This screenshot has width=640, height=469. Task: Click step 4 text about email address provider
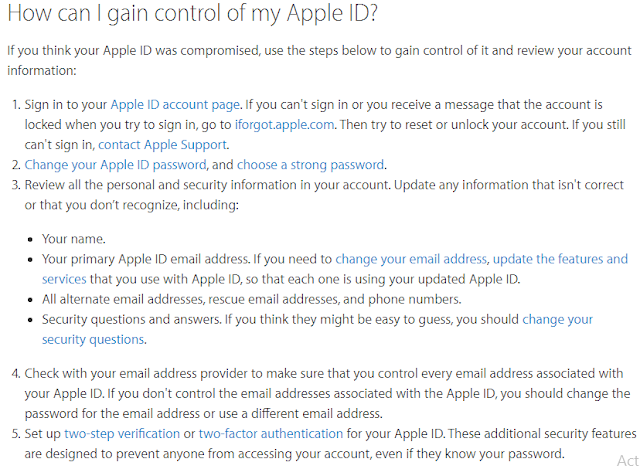click(327, 394)
